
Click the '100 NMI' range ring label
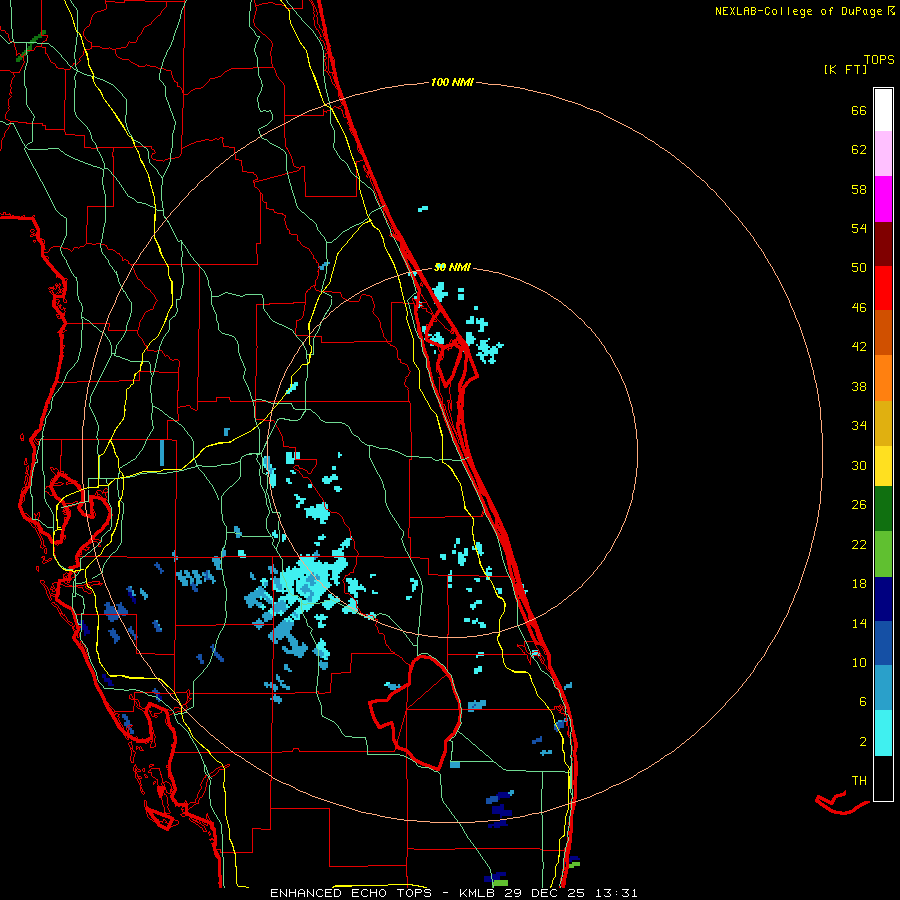point(452,82)
